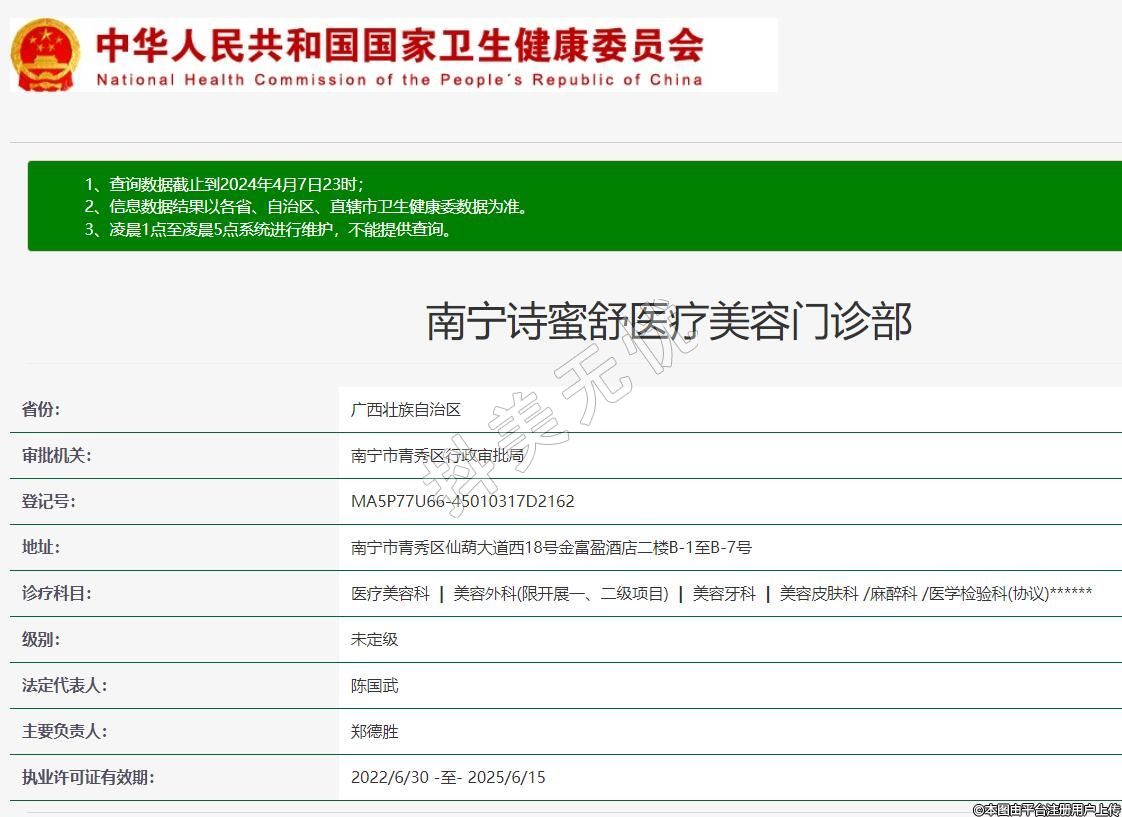The height and width of the screenshot is (817, 1122).
Task: Select the province value 广西壮族自治区
Action: (x=405, y=410)
